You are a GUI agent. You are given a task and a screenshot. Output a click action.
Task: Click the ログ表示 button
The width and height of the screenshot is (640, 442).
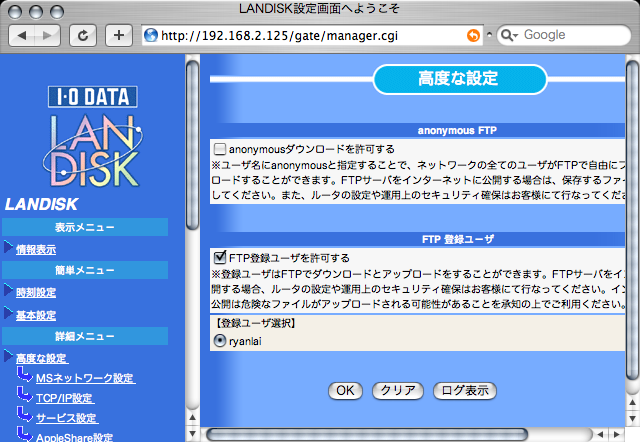pyautogui.click(x=465, y=391)
